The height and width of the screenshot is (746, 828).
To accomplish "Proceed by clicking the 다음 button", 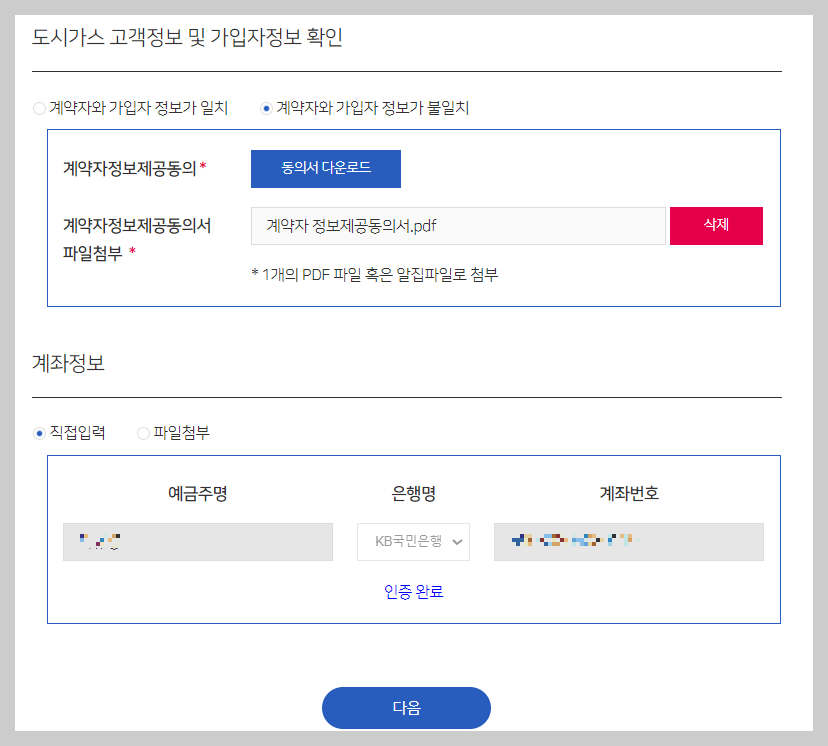I will click(405, 707).
